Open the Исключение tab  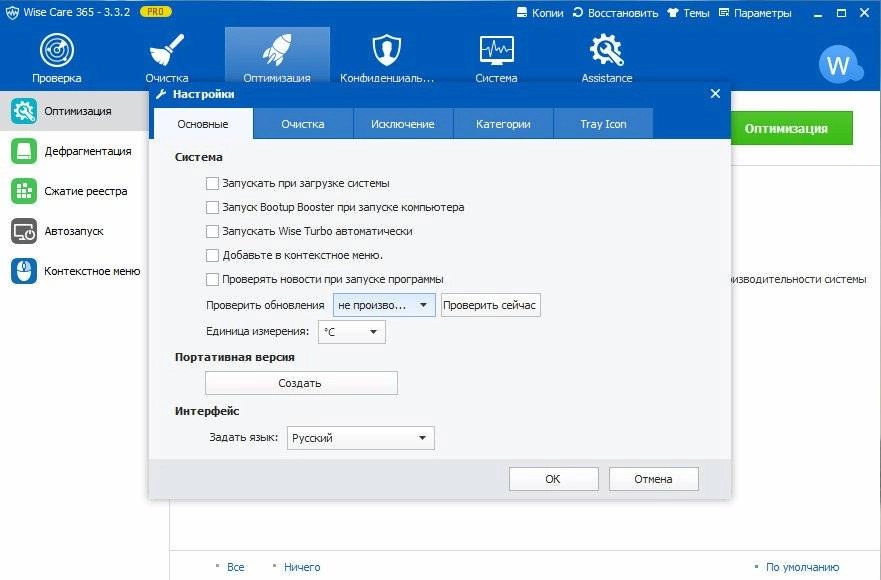403,124
